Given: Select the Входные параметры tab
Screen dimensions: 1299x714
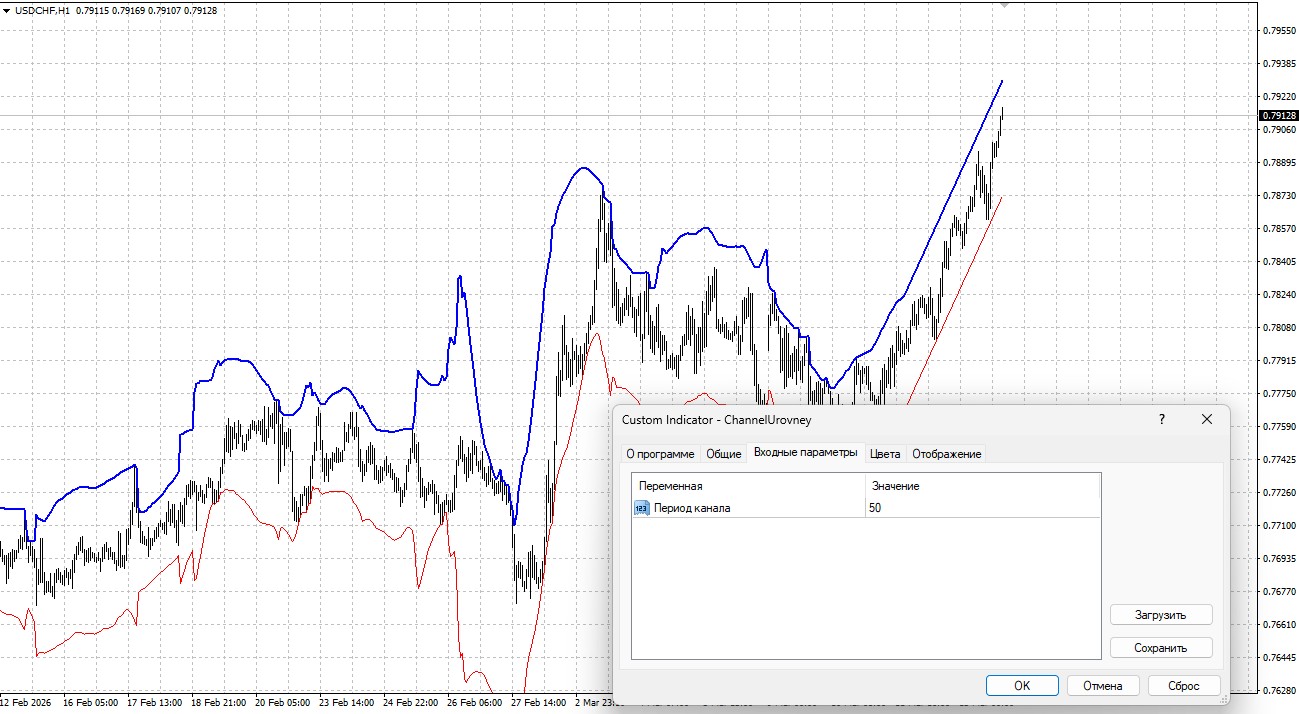Looking at the screenshot, I should (x=805, y=452).
